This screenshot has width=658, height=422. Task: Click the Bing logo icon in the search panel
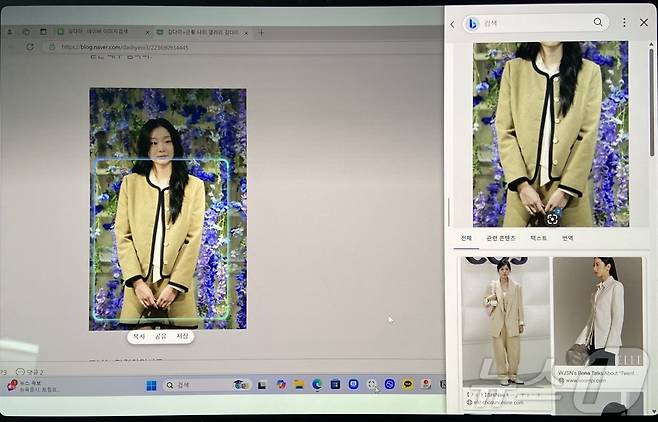[472, 23]
